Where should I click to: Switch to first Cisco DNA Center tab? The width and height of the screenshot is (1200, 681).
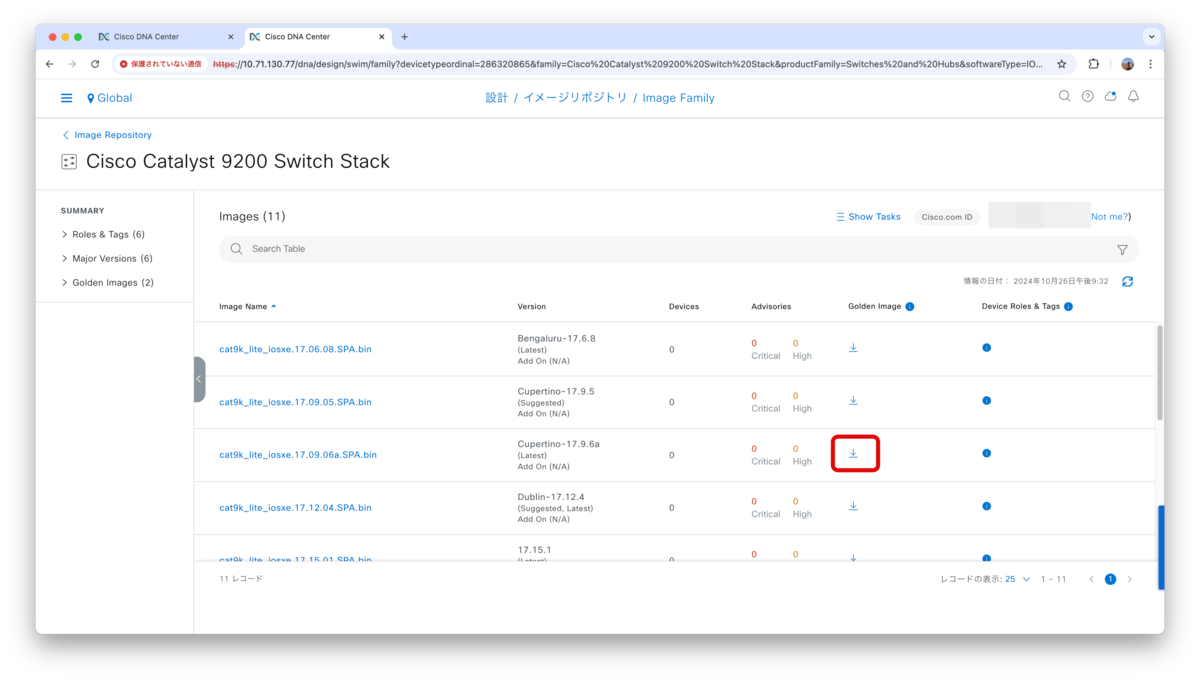pos(165,37)
